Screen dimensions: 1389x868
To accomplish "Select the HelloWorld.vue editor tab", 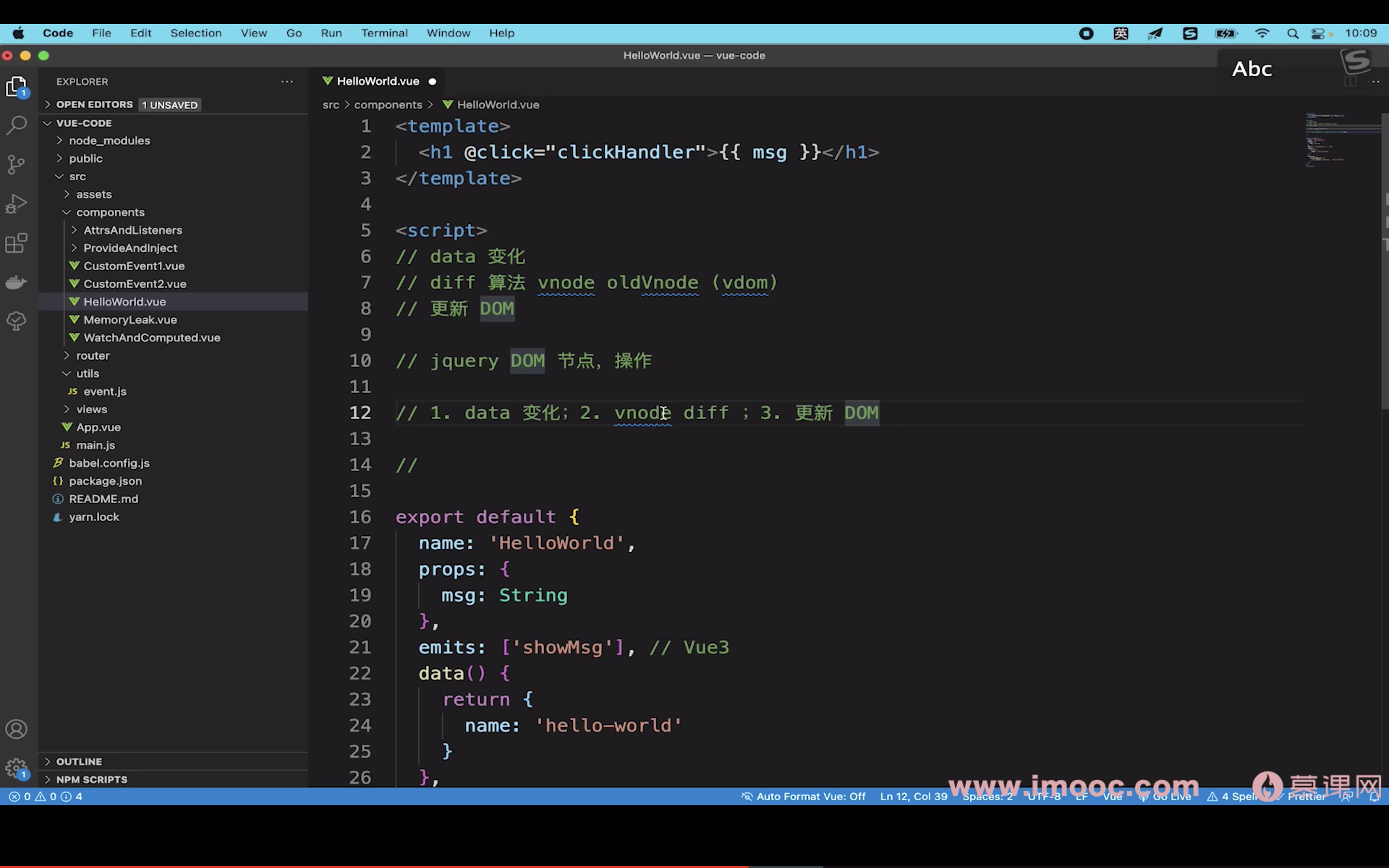I will [x=378, y=81].
